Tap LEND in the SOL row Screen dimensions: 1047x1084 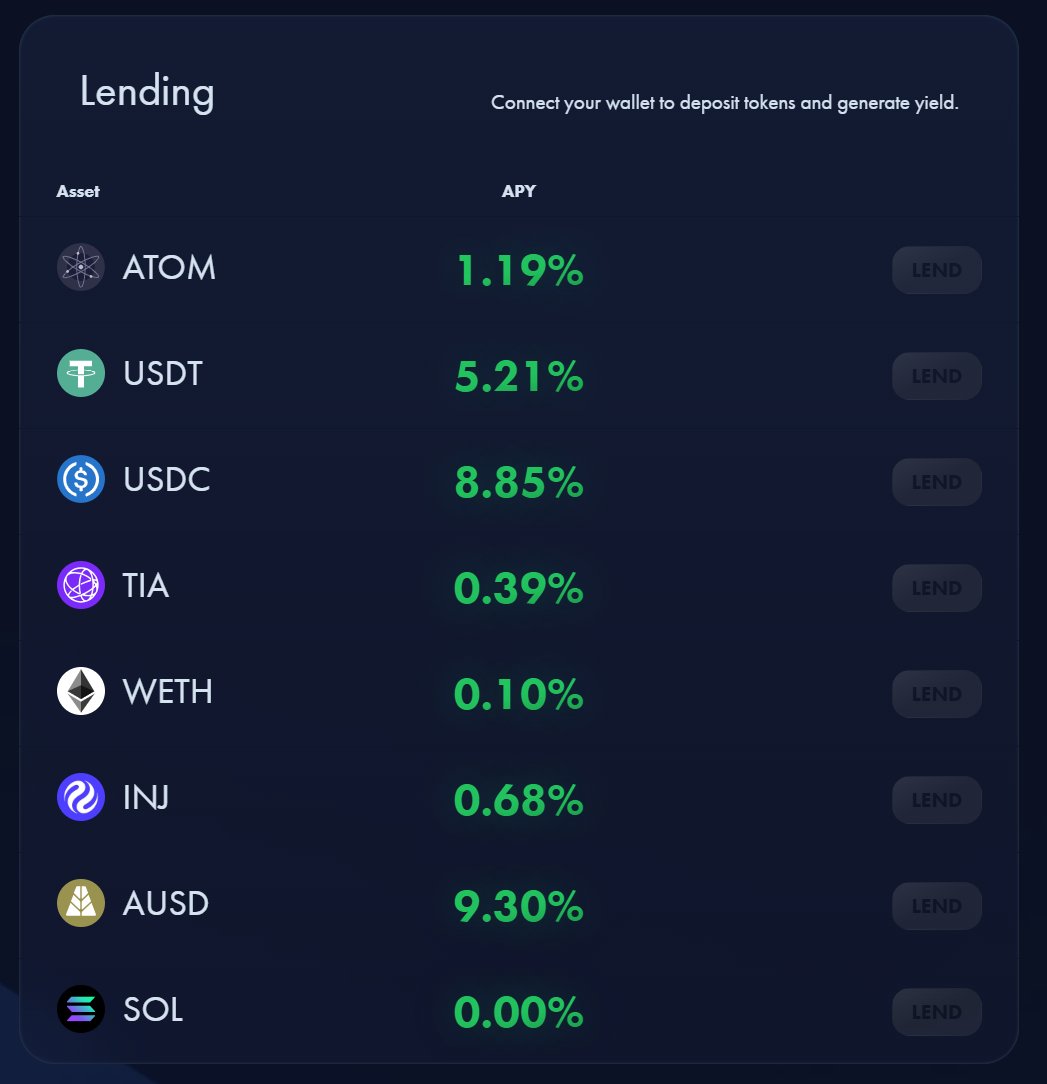936,1012
